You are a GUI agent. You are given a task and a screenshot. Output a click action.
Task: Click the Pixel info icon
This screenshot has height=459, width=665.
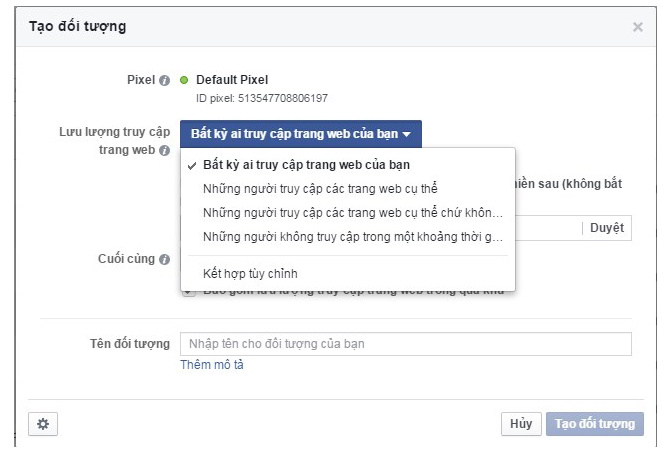click(x=165, y=80)
